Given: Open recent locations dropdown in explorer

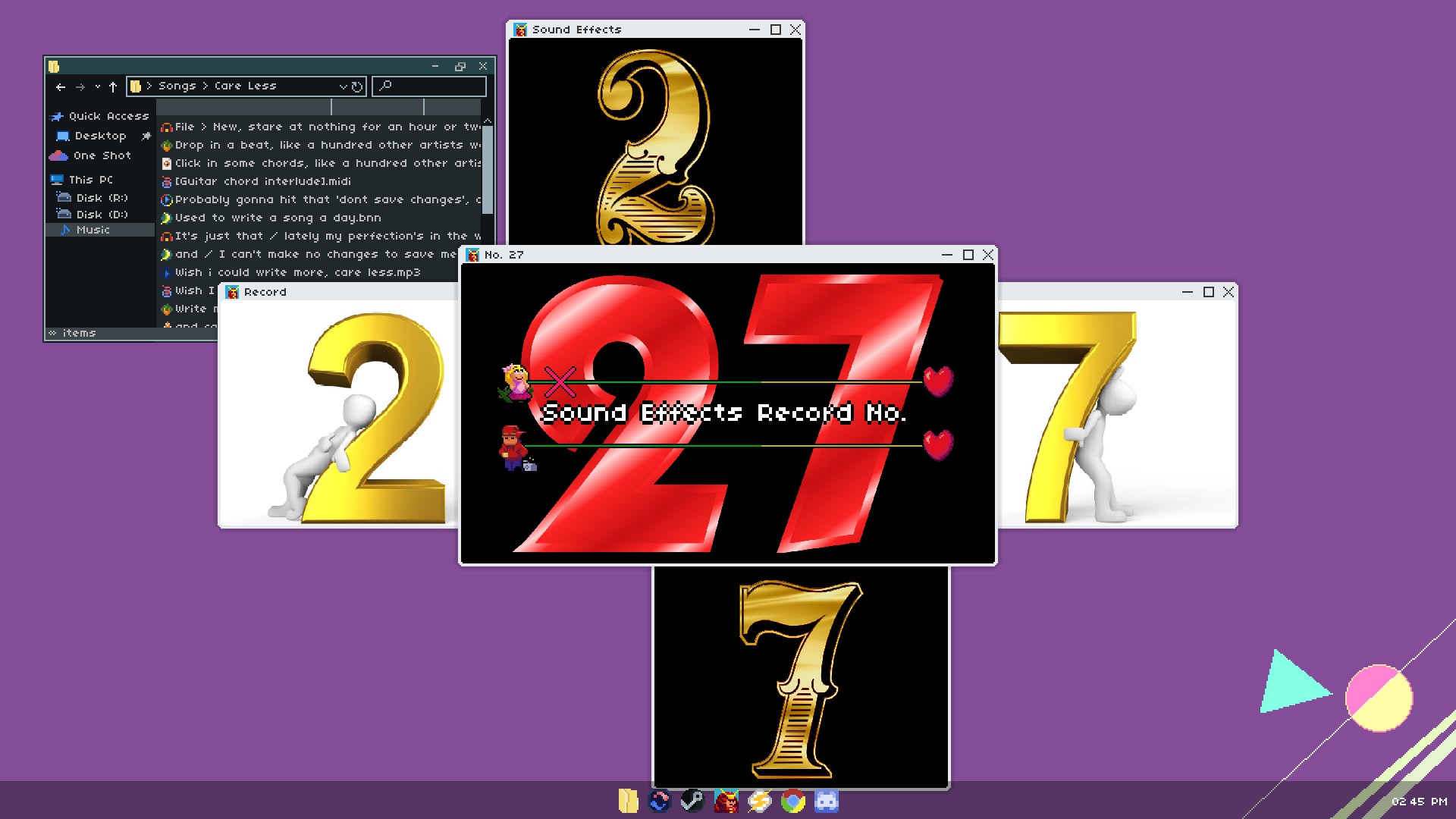Looking at the screenshot, I should [x=97, y=86].
